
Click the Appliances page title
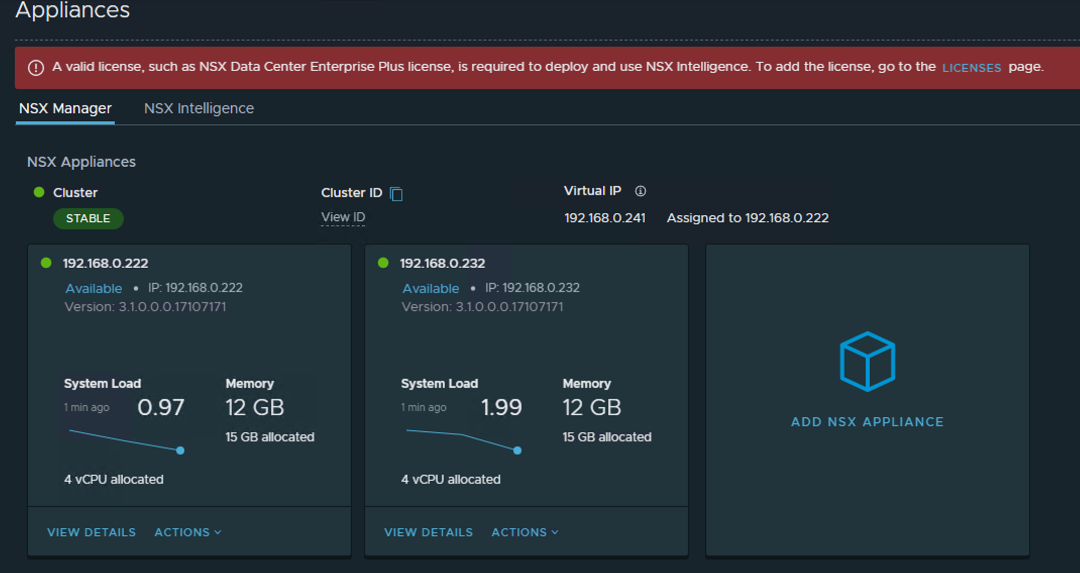[x=72, y=10]
